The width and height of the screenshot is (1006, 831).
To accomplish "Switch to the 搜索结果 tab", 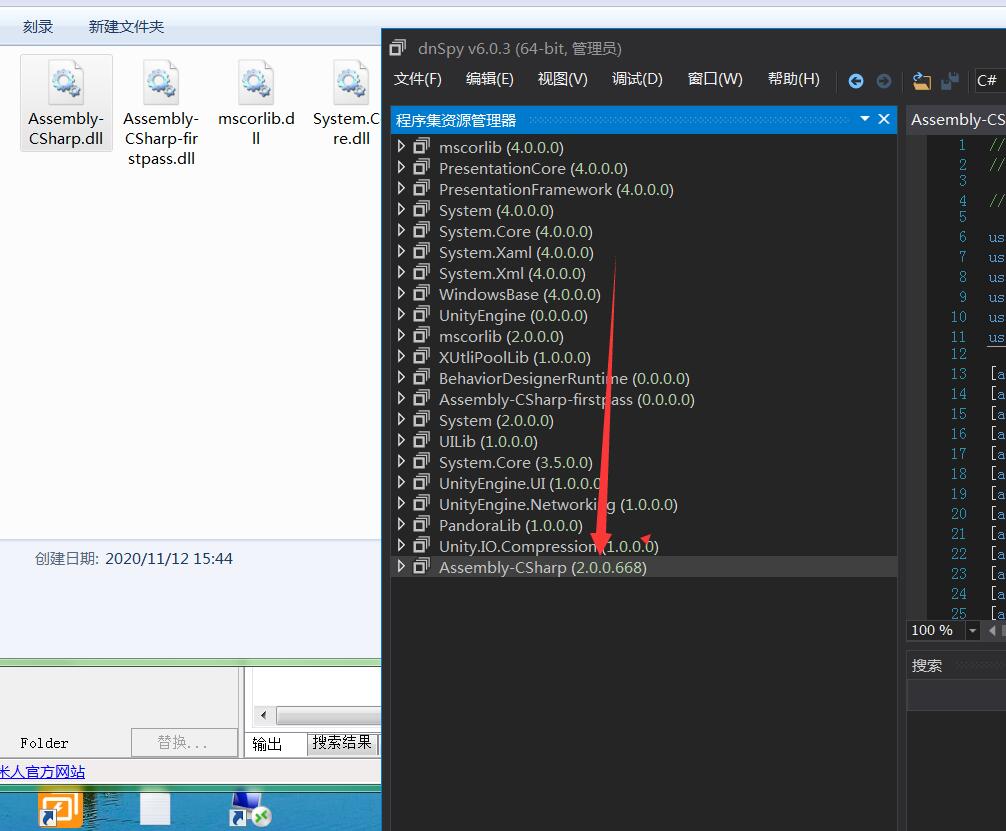I will [342, 743].
